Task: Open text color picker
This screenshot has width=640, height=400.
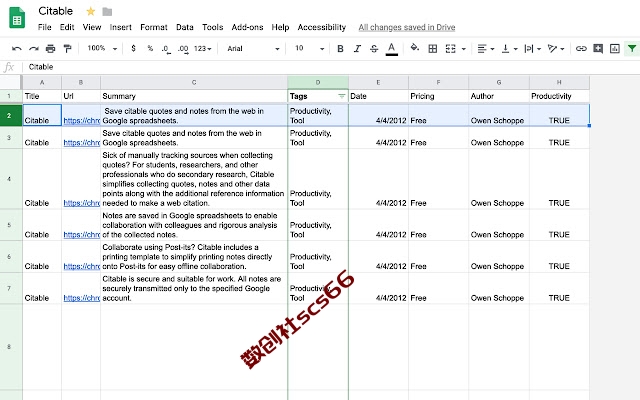Action: coord(391,49)
